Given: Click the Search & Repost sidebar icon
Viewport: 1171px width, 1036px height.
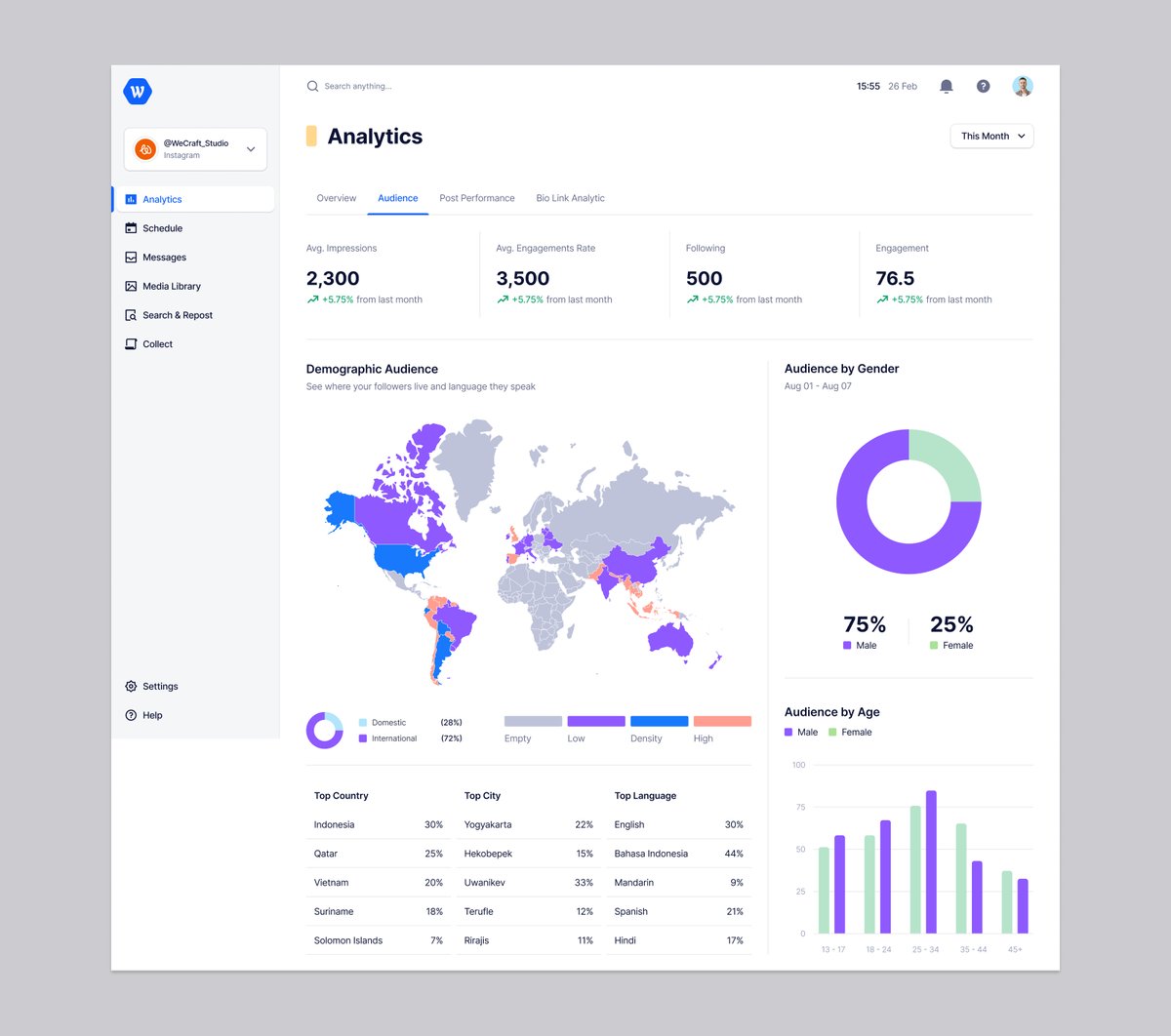Looking at the screenshot, I should pyautogui.click(x=131, y=314).
